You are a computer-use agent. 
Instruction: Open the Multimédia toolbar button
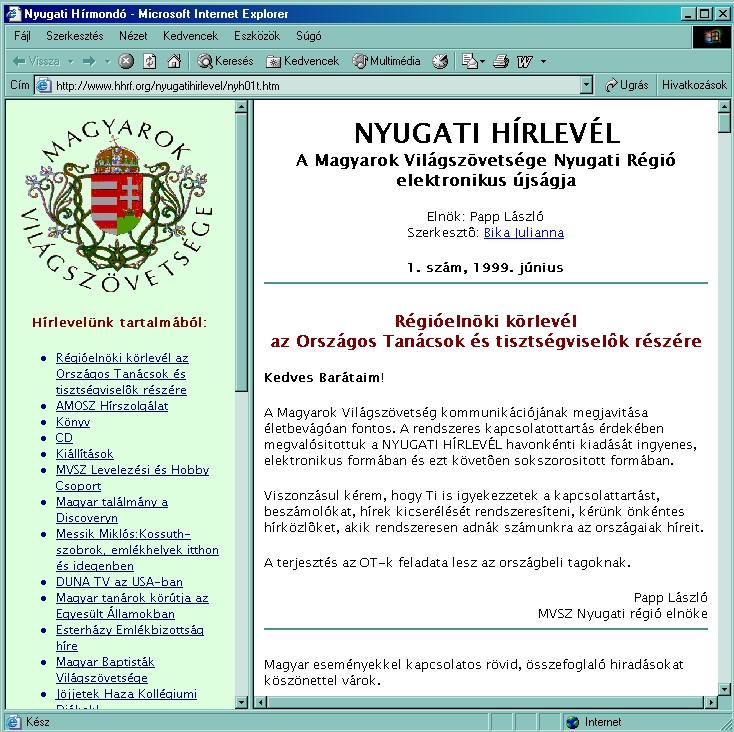(386, 61)
